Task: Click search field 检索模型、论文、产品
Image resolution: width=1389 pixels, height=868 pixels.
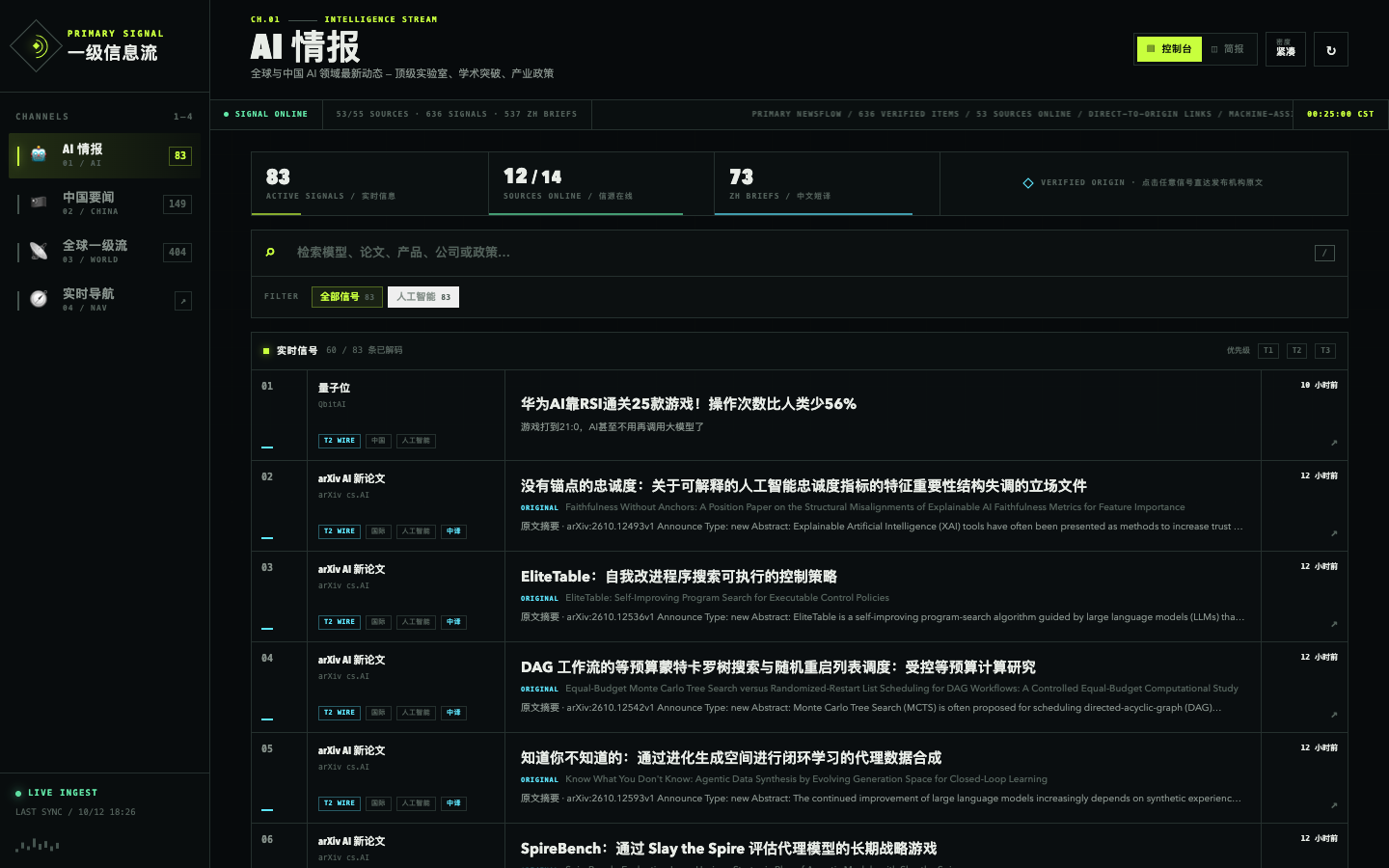Action: [x=800, y=253]
